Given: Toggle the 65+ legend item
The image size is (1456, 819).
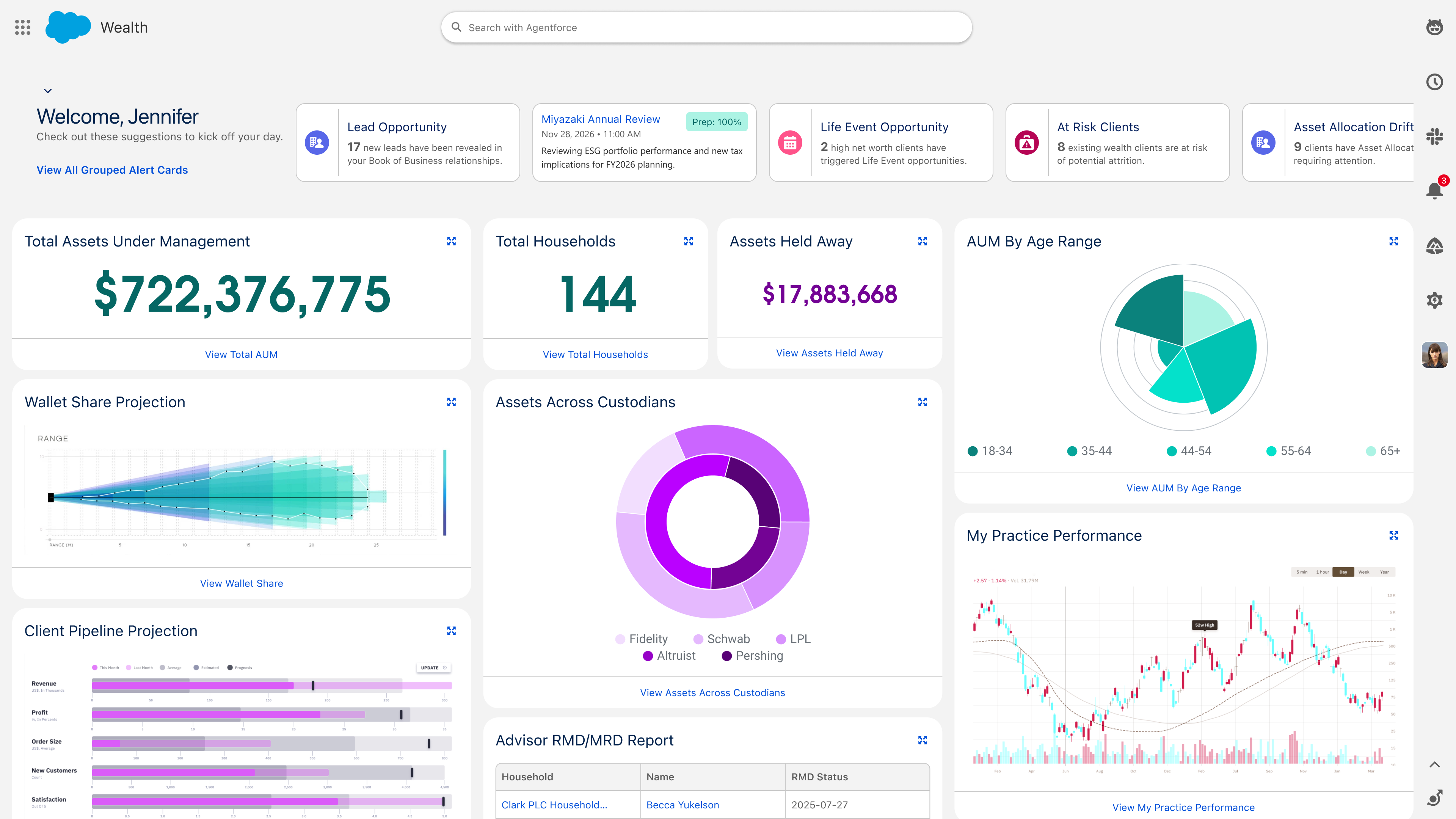Looking at the screenshot, I should [1383, 451].
